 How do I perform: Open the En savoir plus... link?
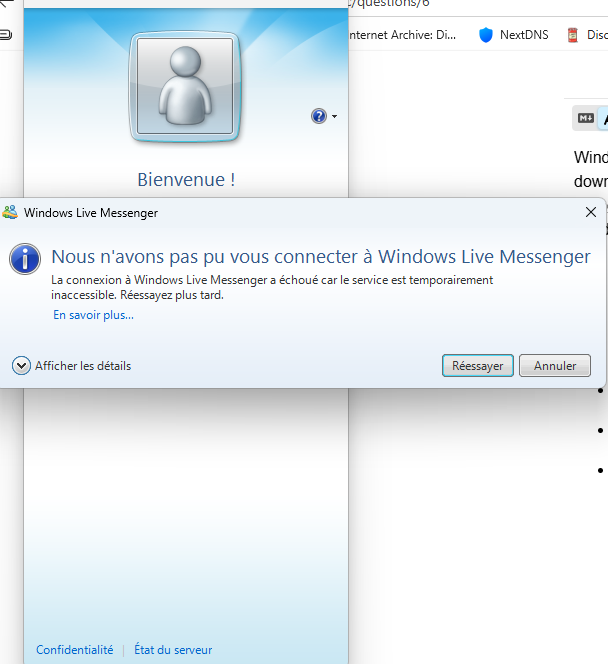pyautogui.click(x=93, y=315)
